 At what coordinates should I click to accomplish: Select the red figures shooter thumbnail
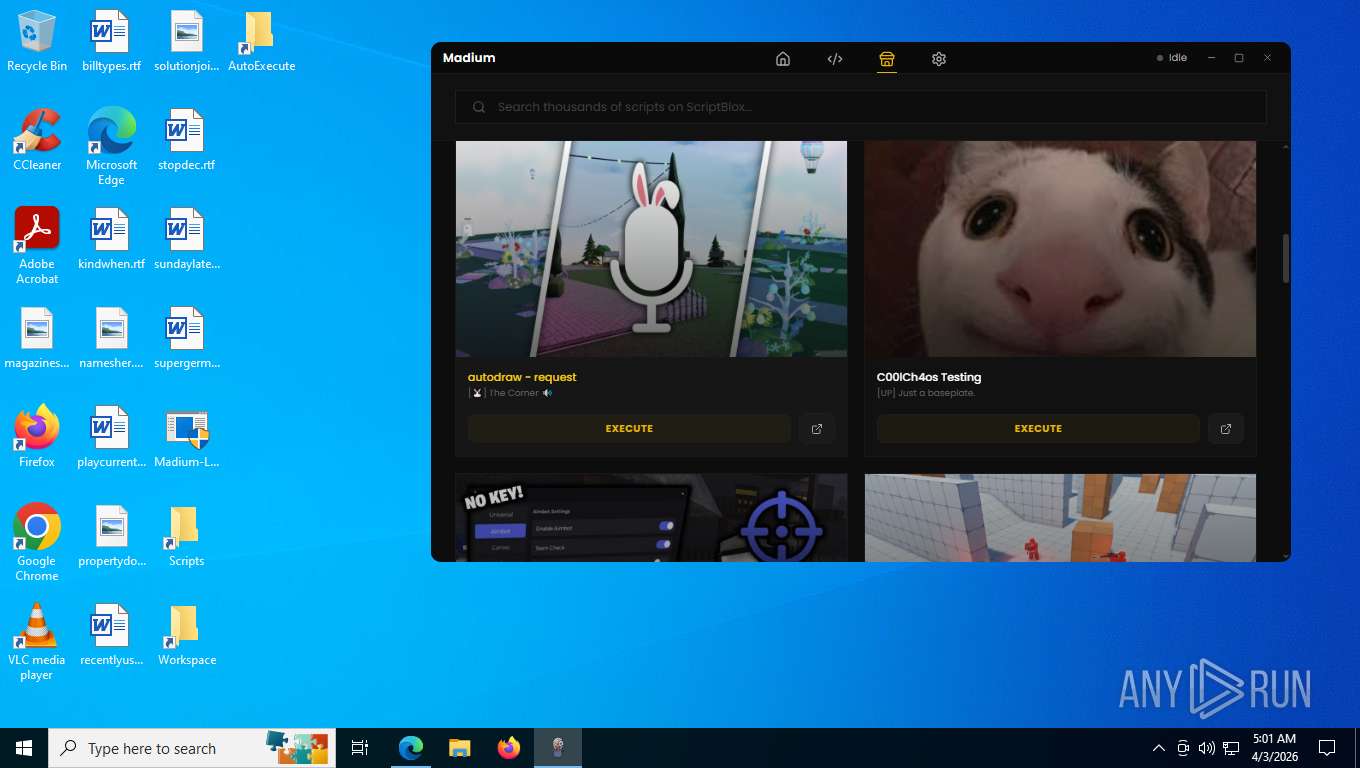1060,518
